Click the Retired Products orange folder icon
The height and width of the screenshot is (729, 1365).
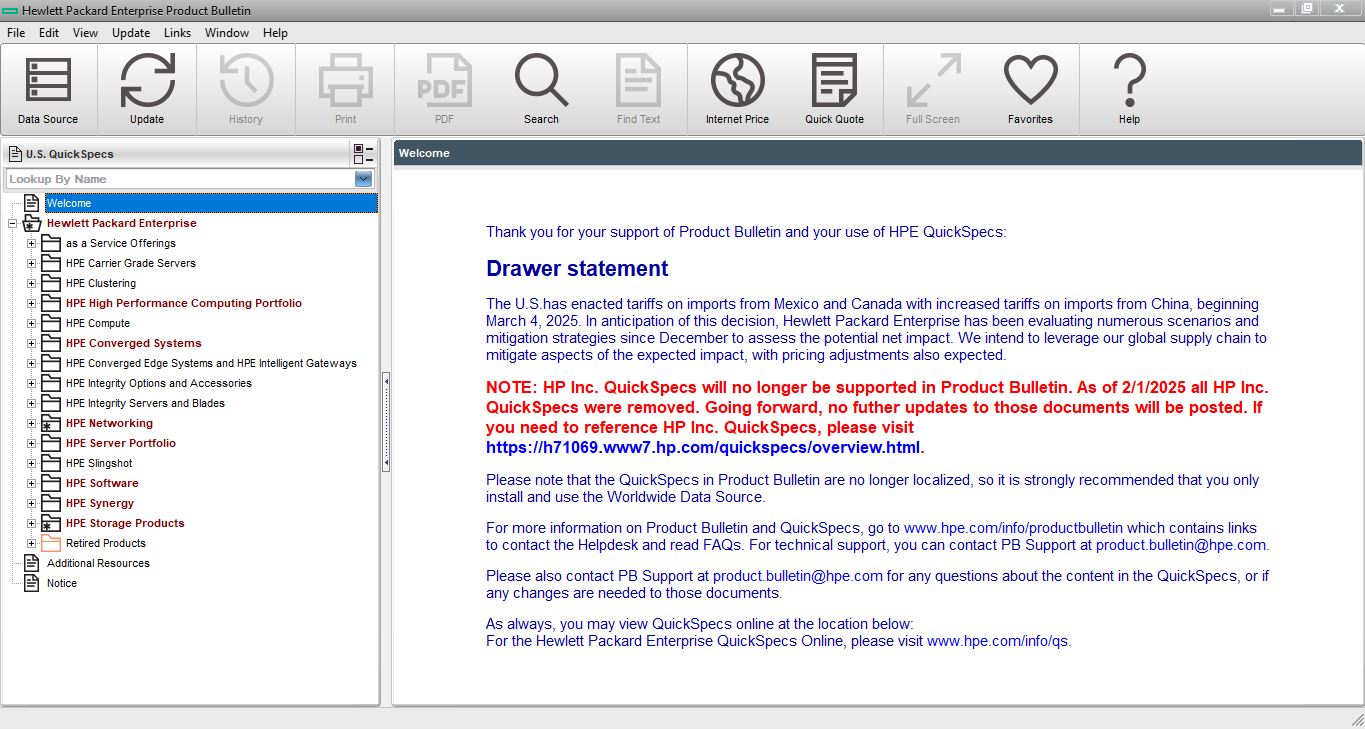point(51,543)
